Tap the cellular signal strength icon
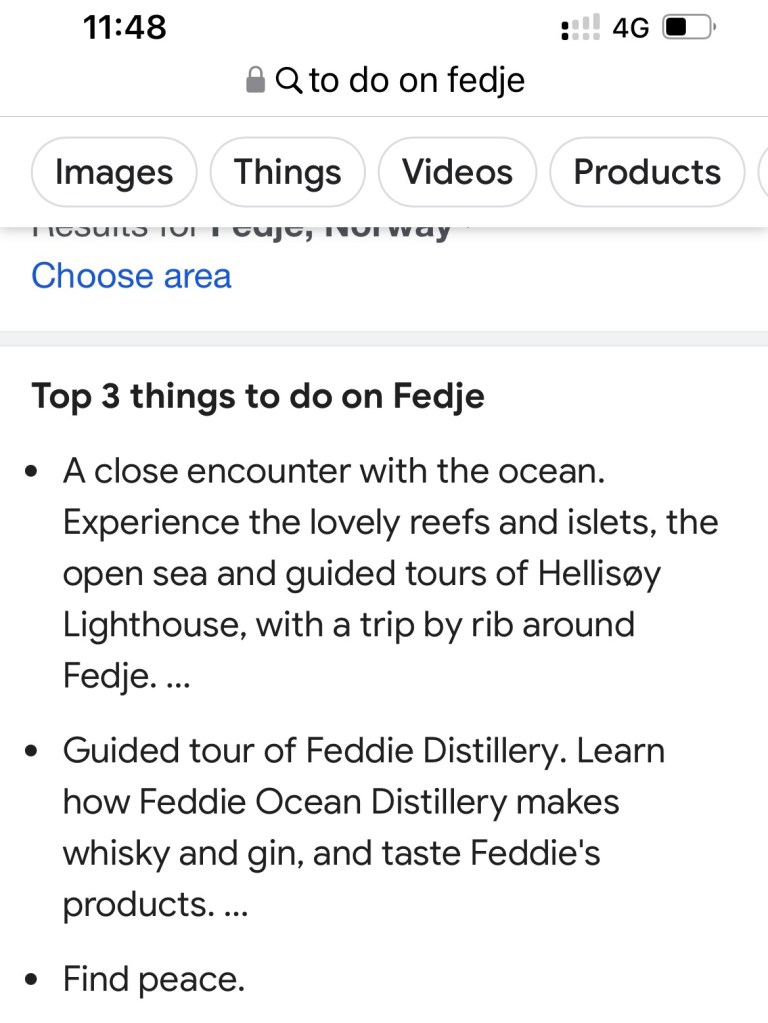Image resolution: width=768 pixels, height=1023 pixels. [580, 27]
